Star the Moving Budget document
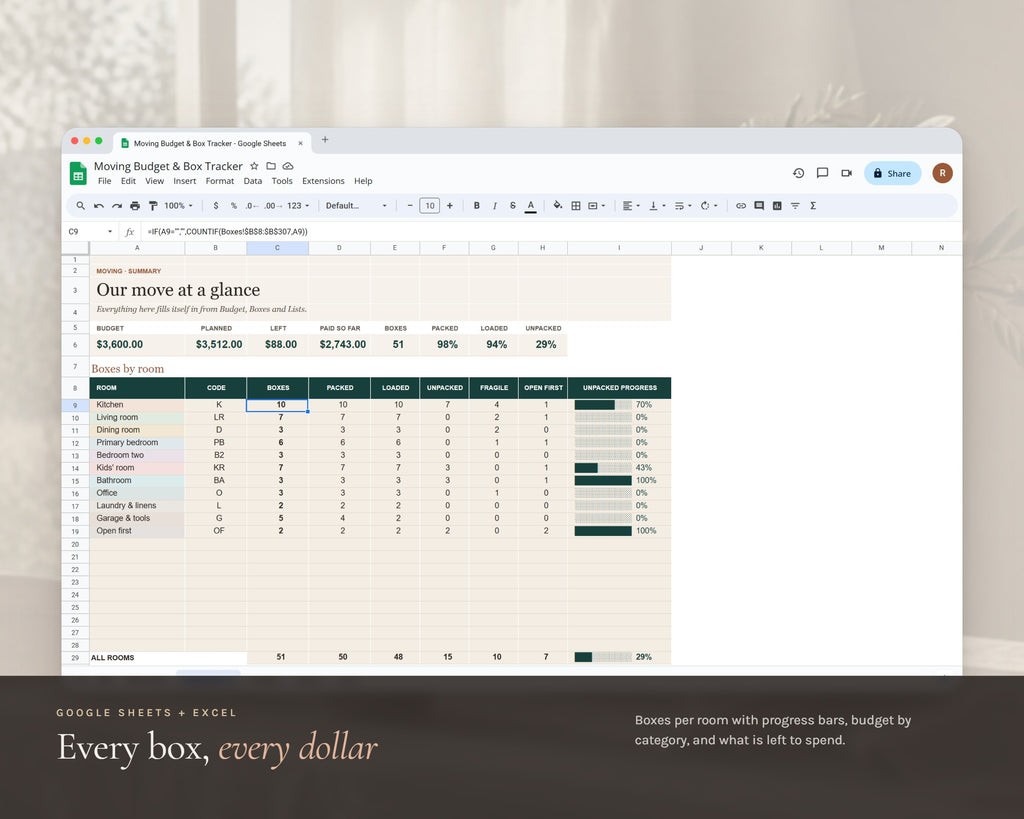This screenshot has height=819, width=1024. coord(254,166)
